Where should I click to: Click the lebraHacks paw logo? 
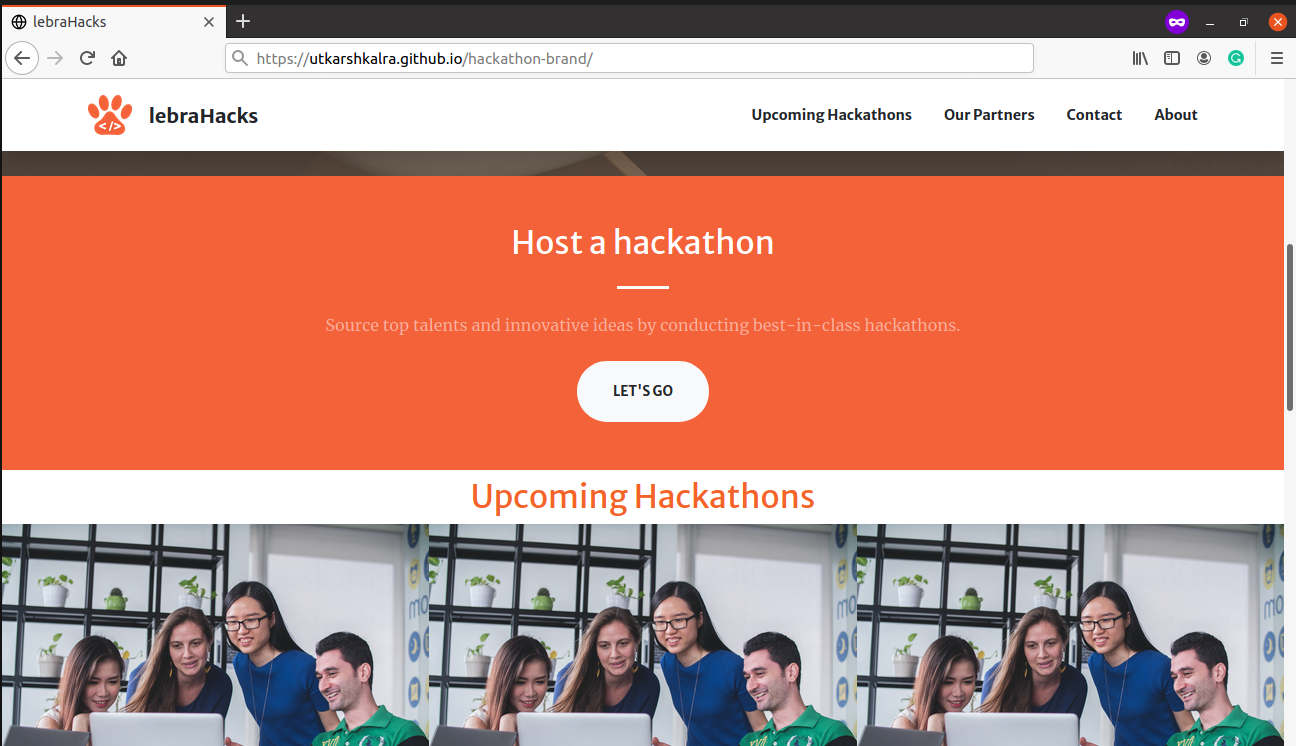[110, 115]
